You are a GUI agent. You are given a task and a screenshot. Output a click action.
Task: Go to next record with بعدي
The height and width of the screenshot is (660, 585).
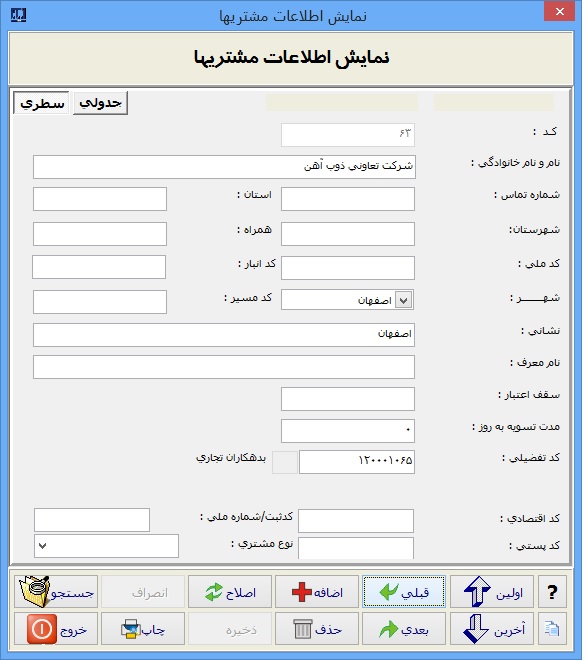(404, 628)
